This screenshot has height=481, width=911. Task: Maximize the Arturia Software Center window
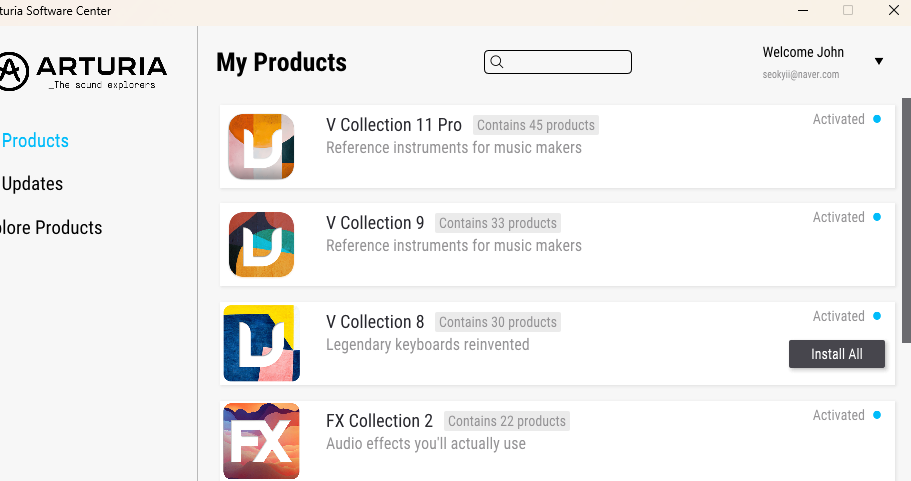848,11
